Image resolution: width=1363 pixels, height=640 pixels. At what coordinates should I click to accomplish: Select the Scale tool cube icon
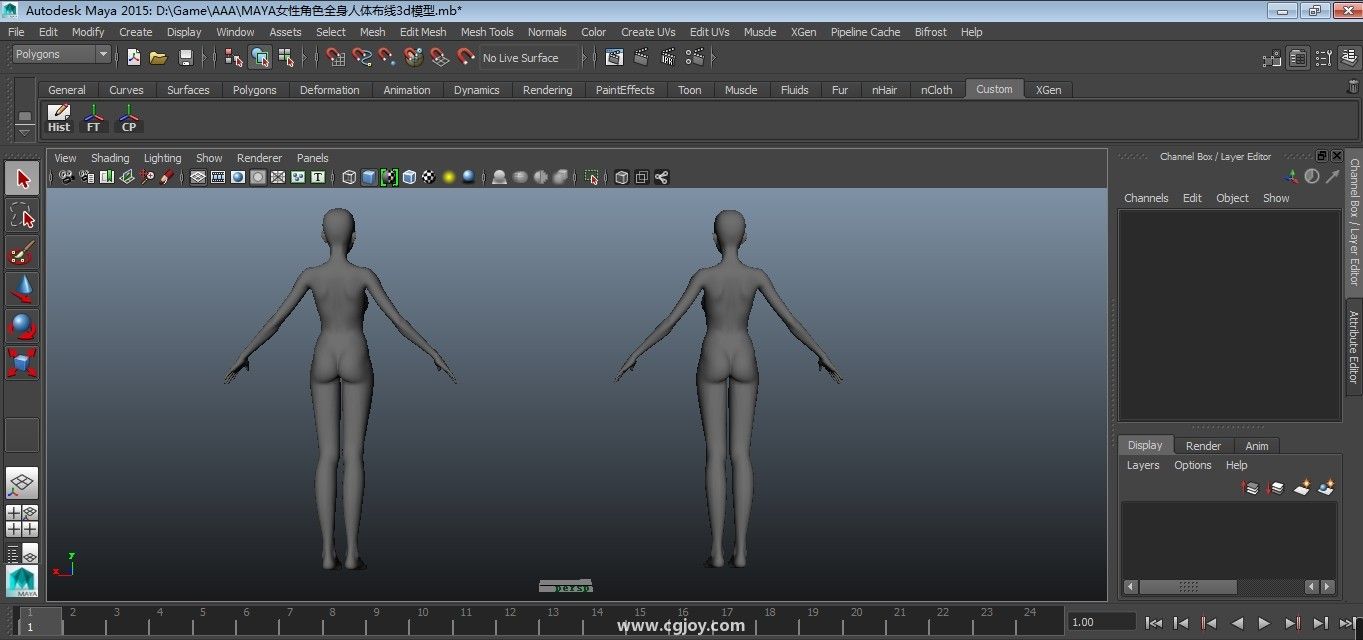[x=22, y=362]
